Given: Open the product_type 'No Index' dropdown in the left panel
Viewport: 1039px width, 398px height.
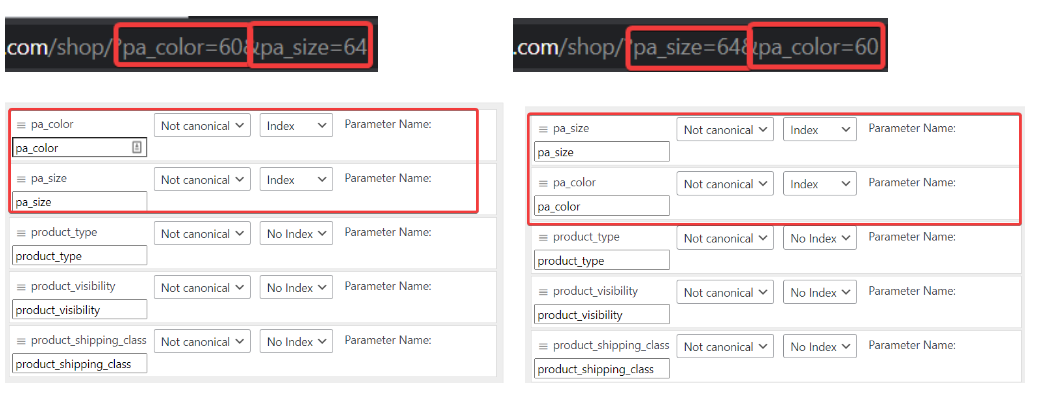Looking at the screenshot, I should tap(296, 234).
